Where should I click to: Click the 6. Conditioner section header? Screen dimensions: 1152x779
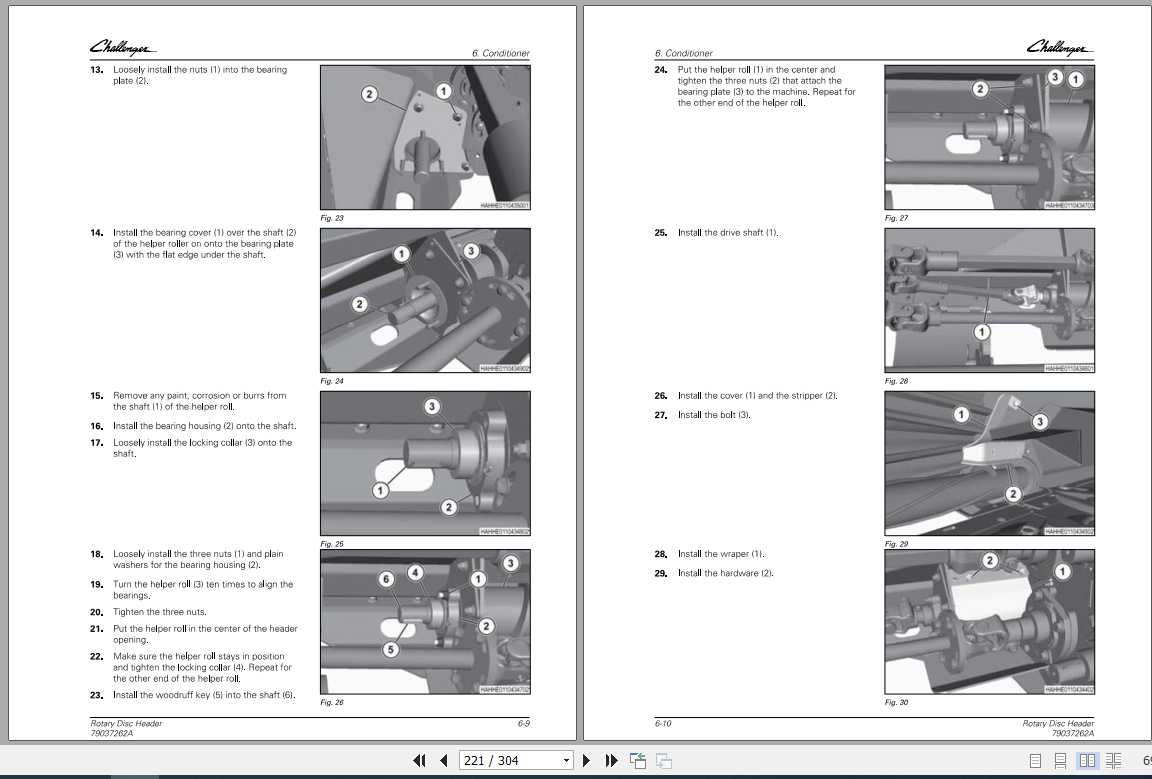pyautogui.click(x=500, y=53)
